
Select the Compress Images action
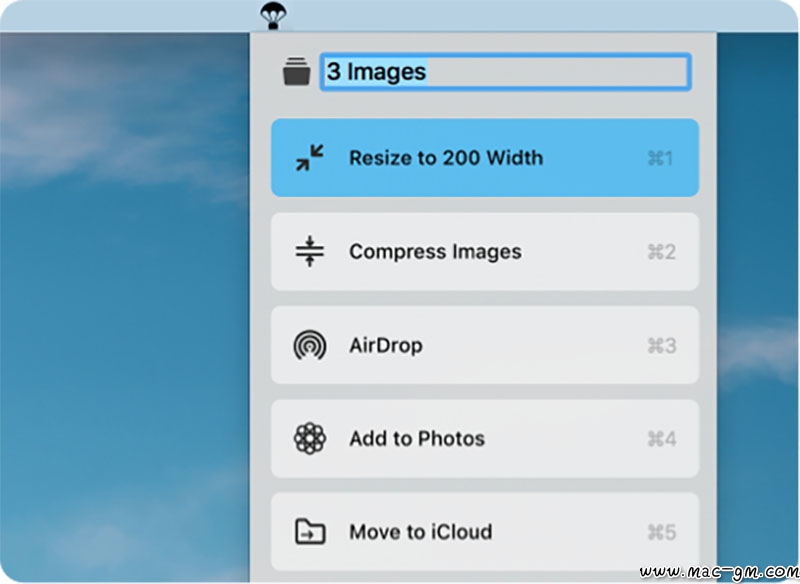coord(485,251)
